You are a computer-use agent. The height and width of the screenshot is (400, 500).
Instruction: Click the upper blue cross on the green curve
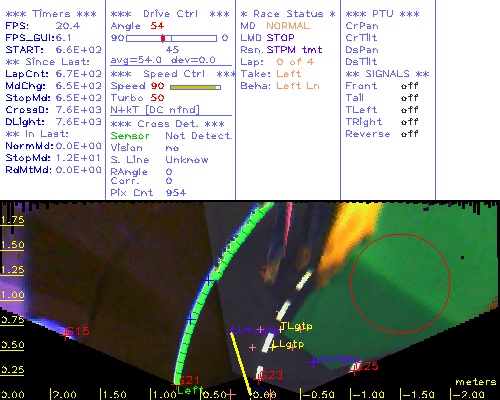click(x=208, y=280)
